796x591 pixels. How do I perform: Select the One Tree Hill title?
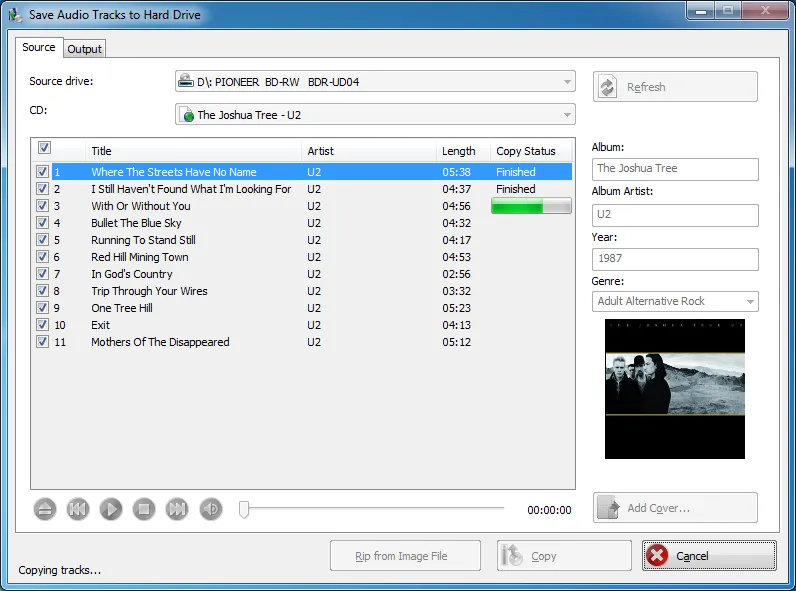point(122,308)
